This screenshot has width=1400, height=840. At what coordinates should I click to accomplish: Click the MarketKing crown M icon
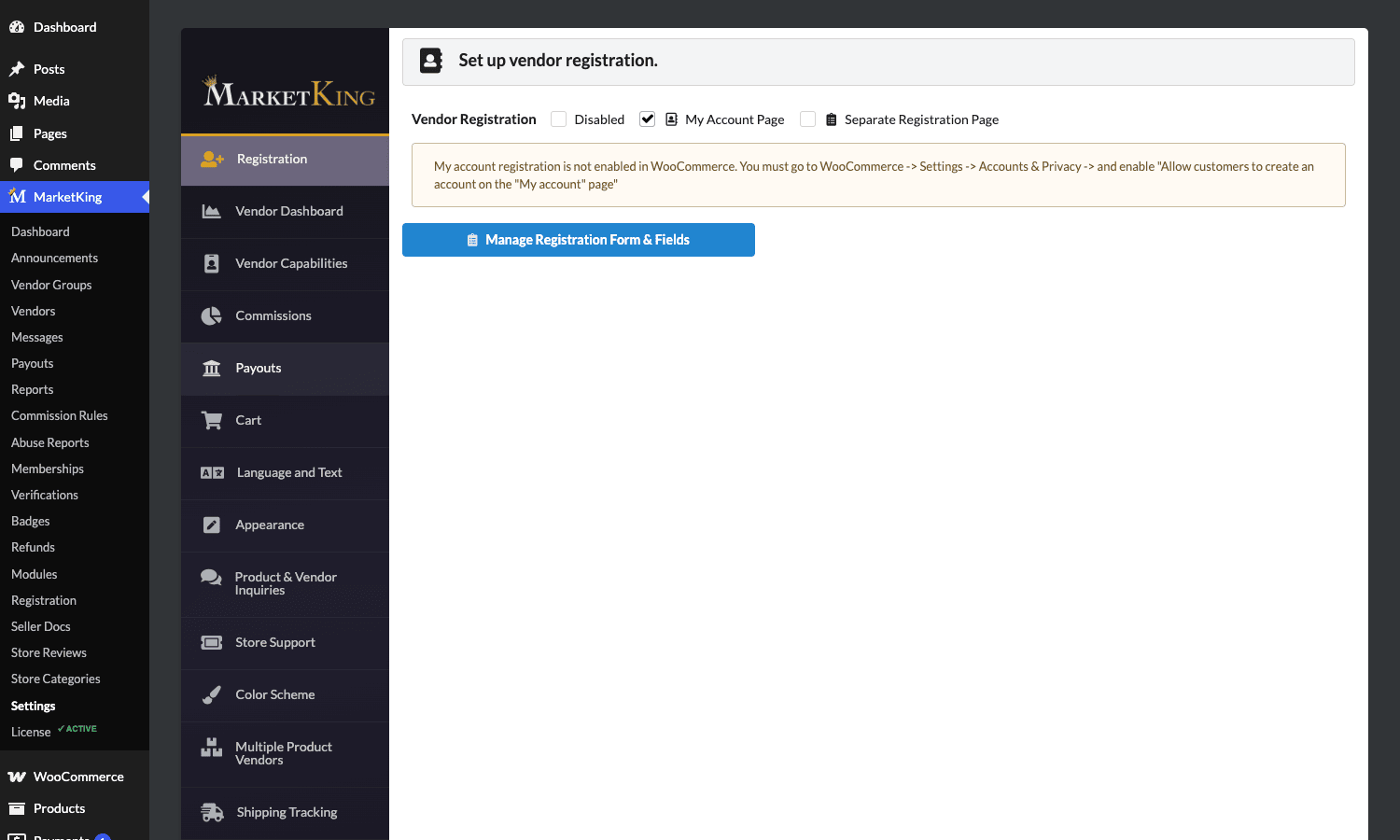17,196
